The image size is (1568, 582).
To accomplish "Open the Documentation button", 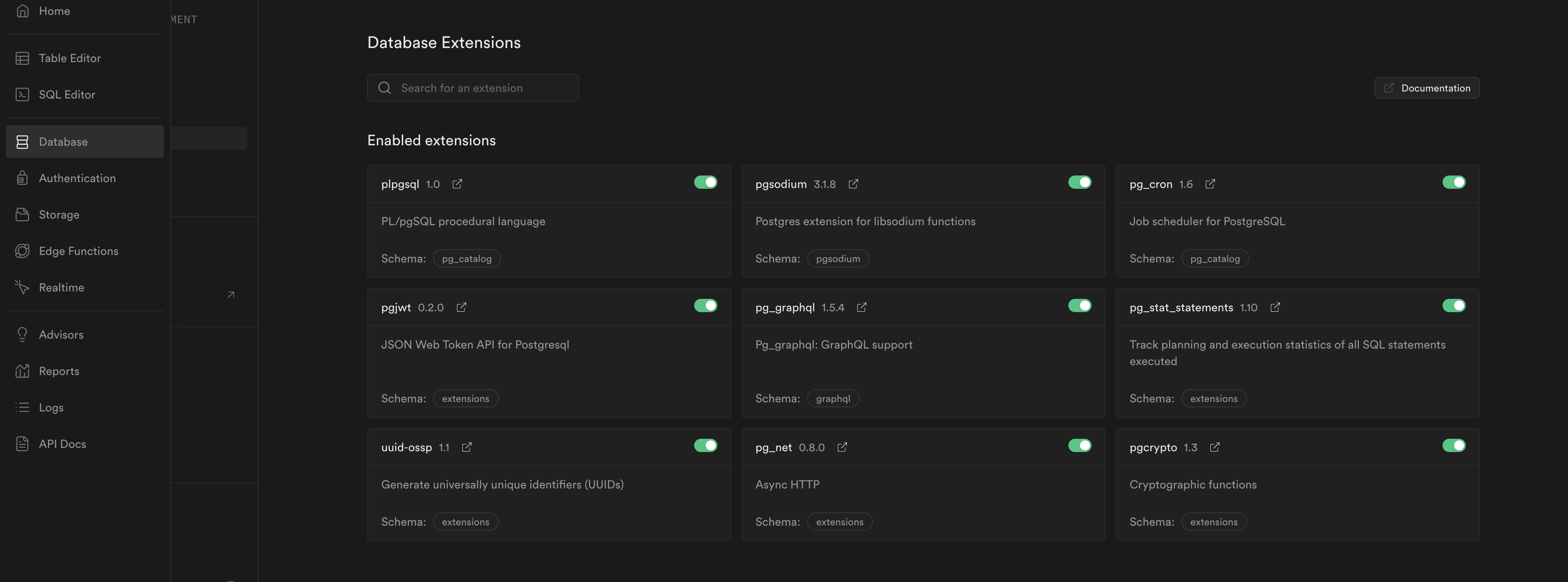I will 1426,88.
